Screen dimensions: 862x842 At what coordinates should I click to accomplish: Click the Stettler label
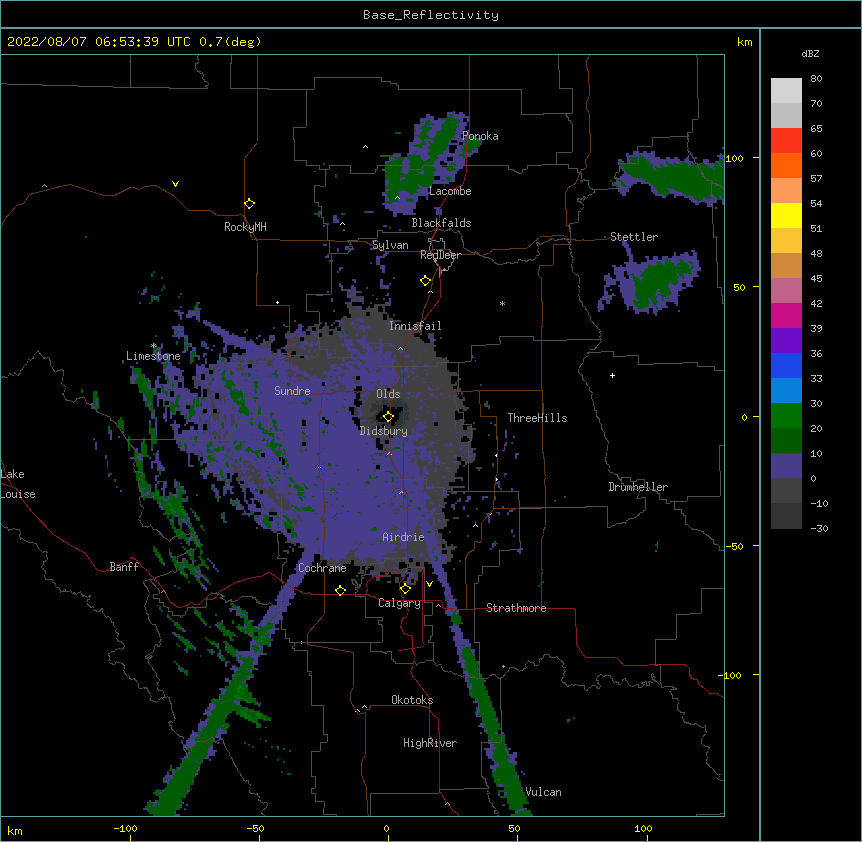tap(634, 237)
